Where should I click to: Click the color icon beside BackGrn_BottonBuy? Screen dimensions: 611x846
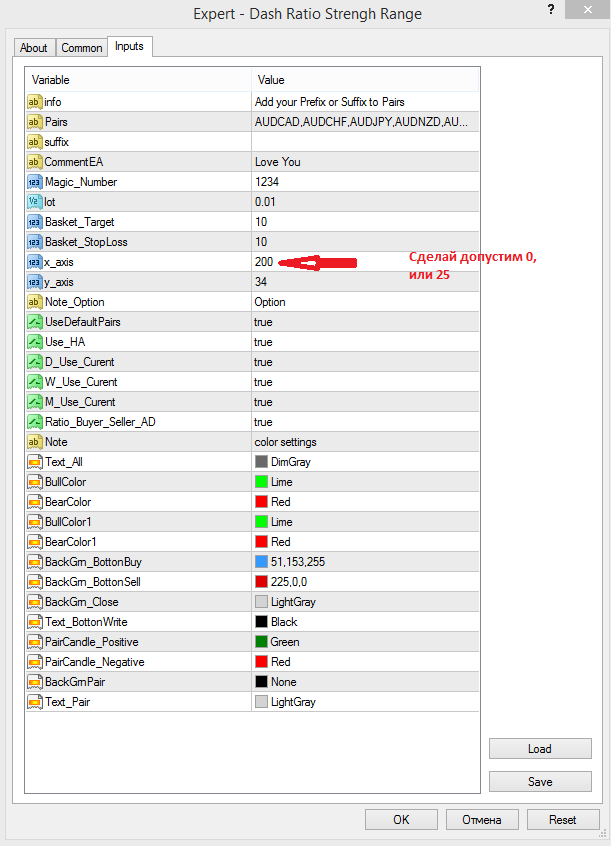point(35,562)
